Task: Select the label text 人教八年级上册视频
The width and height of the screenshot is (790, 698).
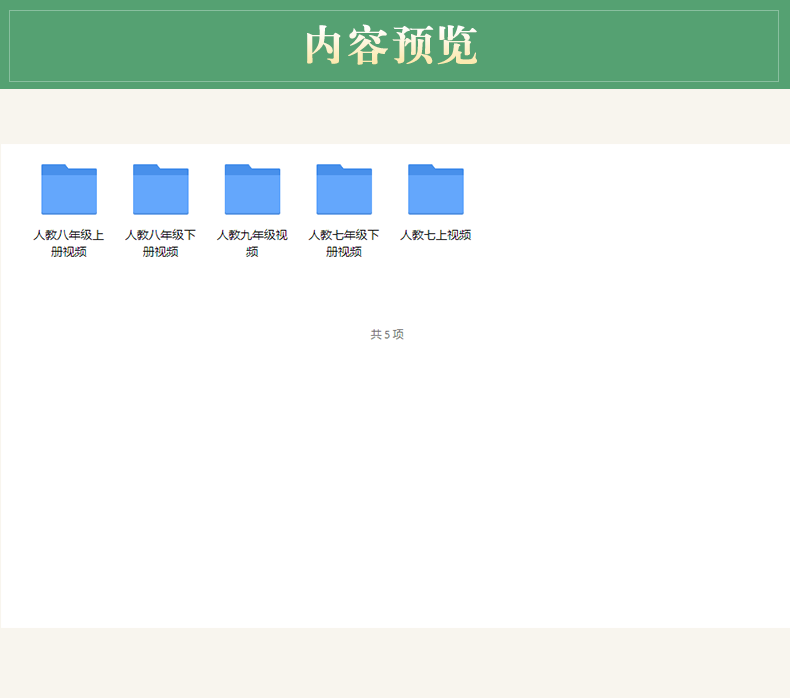Action: 69,243
